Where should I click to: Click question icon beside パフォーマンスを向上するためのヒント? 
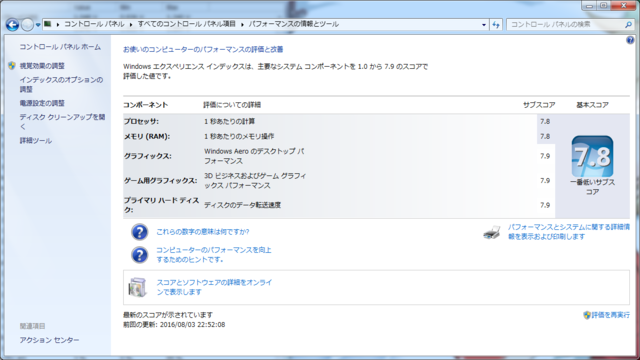point(139,255)
